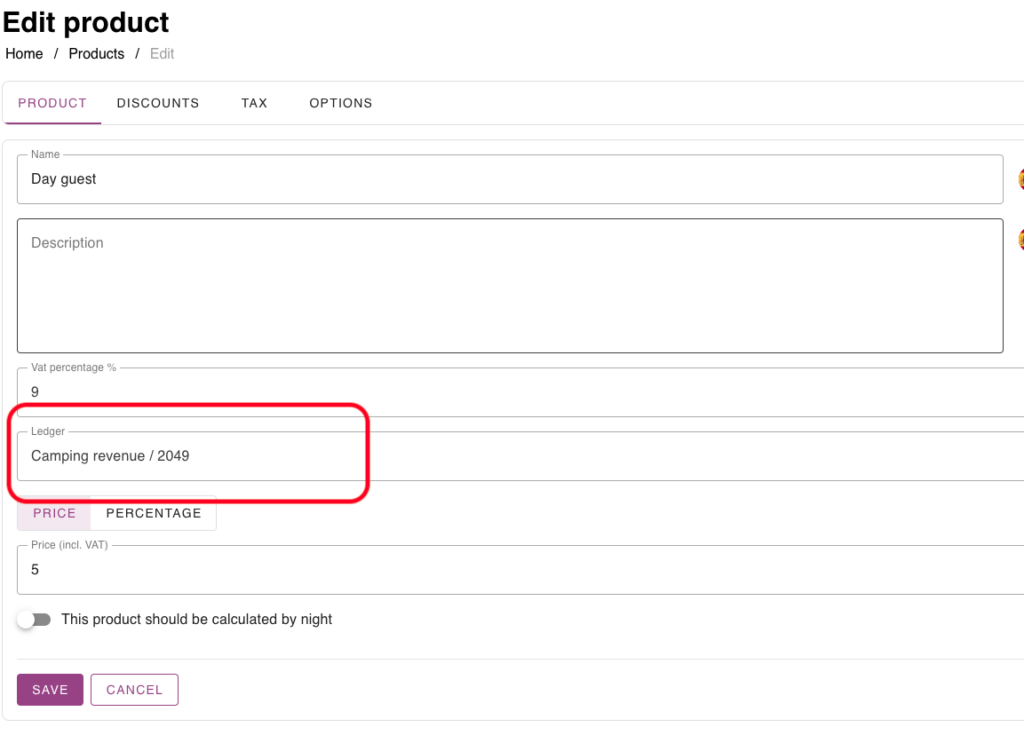Toggle the calculated by night switch

pyautogui.click(x=34, y=620)
